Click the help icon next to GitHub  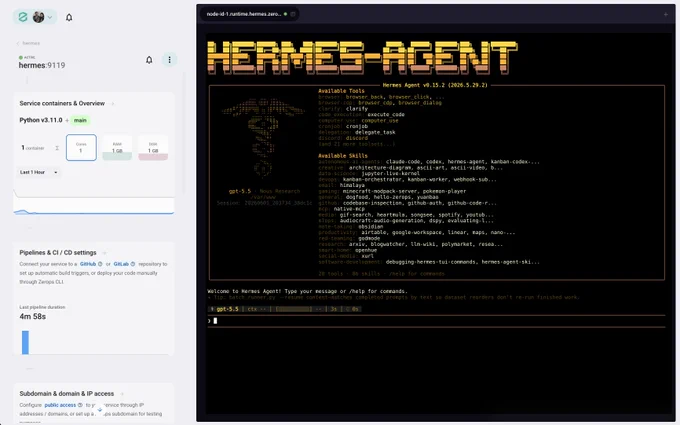coord(100,264)
